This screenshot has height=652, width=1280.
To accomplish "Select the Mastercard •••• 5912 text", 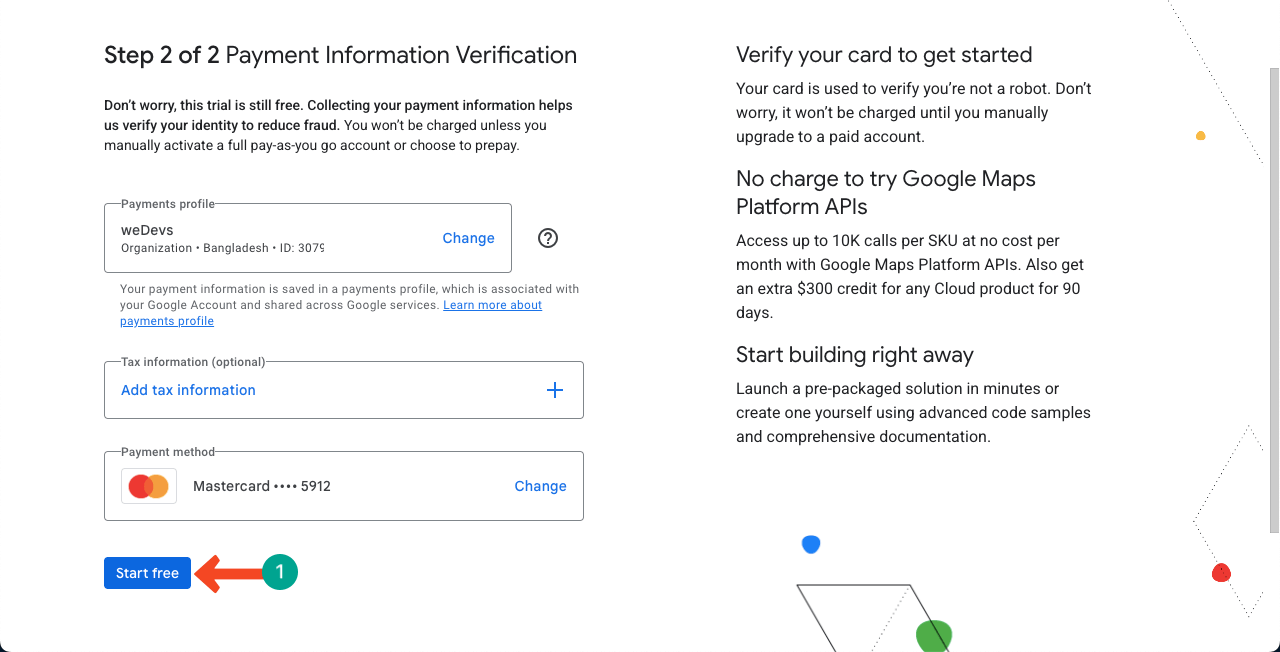I will pyautogui.click(x=262, y=486).
